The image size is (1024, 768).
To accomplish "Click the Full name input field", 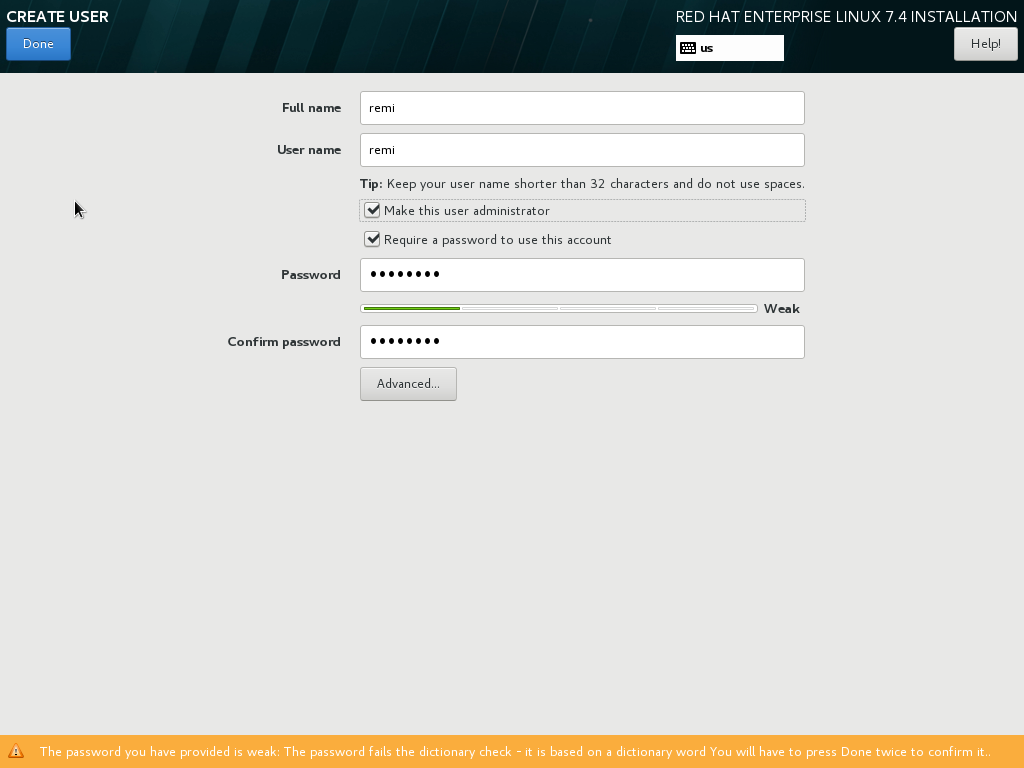I will pos(582,108).
